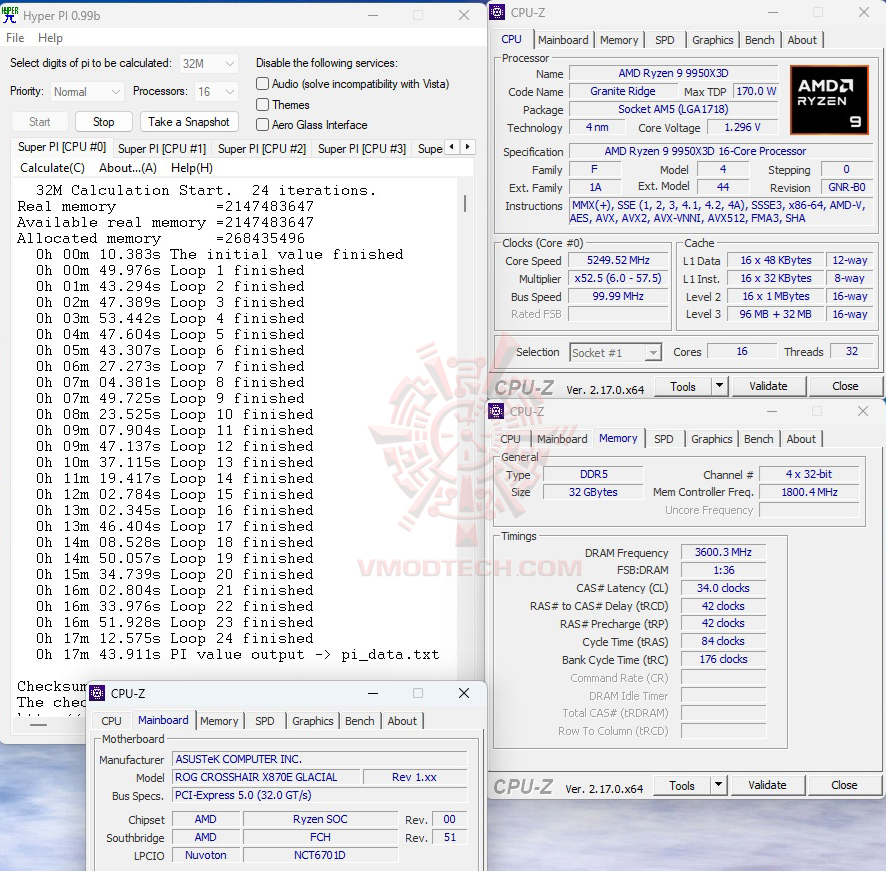The width and height of the screenshot is (886, 871).
Task: Open Calculate(C) menu in Super PI
Action: click(x=53, y=168)
